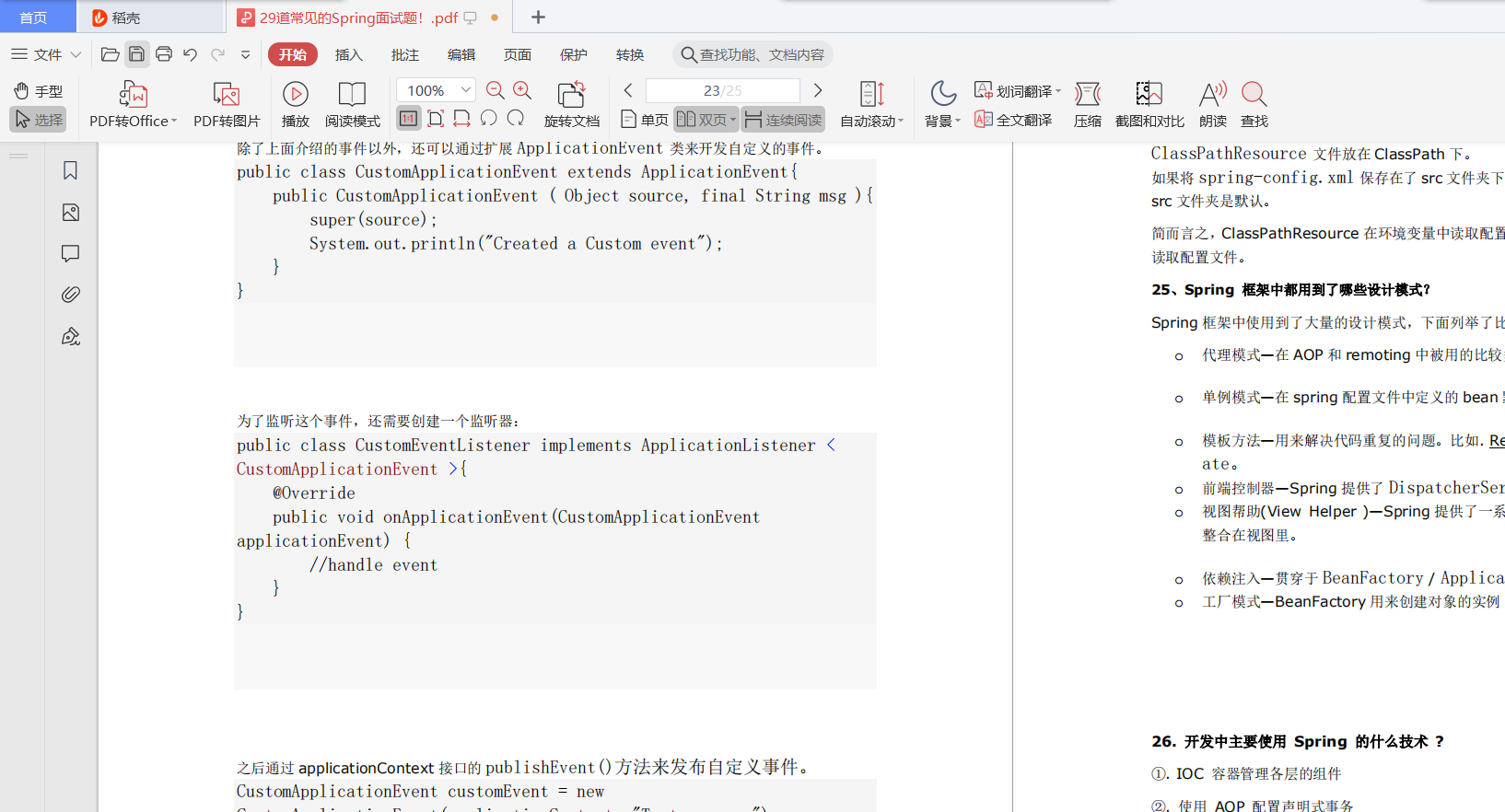Click 旋转文档 rotate document button
The width and height of the screenshot is (1505, 812).
[x=572, y=104]
